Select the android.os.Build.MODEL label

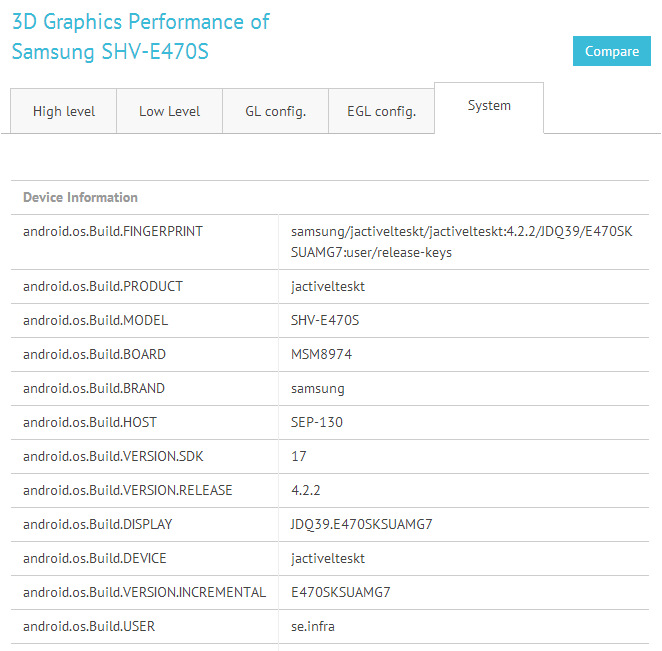click(95, 320)
